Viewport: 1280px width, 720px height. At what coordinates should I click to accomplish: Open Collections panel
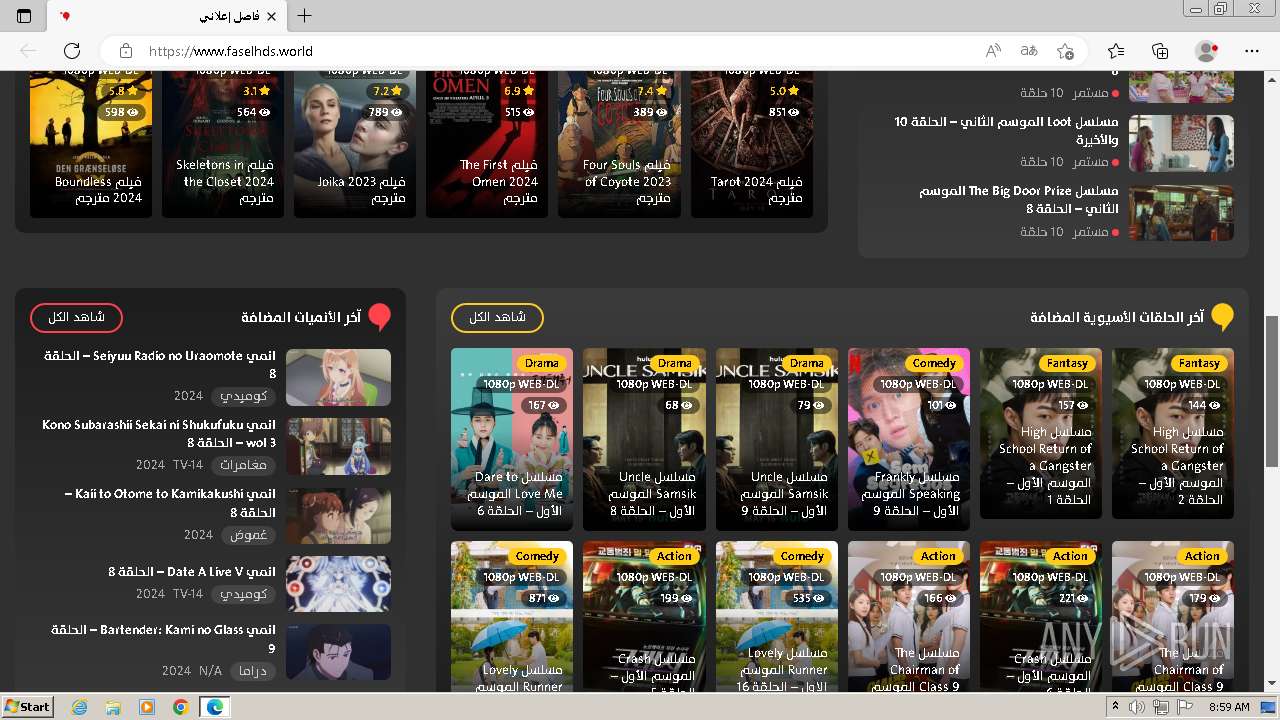1160,51
